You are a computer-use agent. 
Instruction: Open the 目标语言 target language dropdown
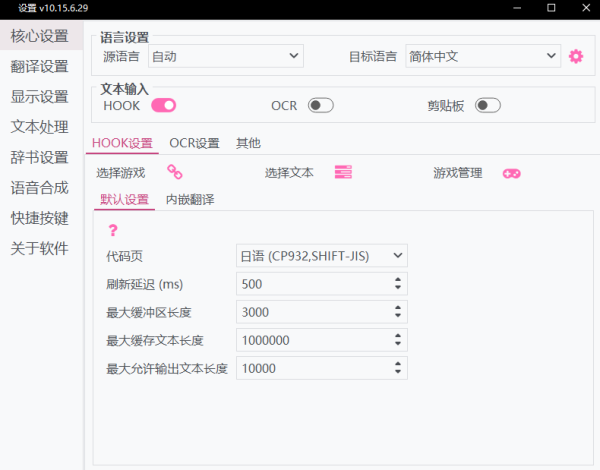tap(483, 56)
